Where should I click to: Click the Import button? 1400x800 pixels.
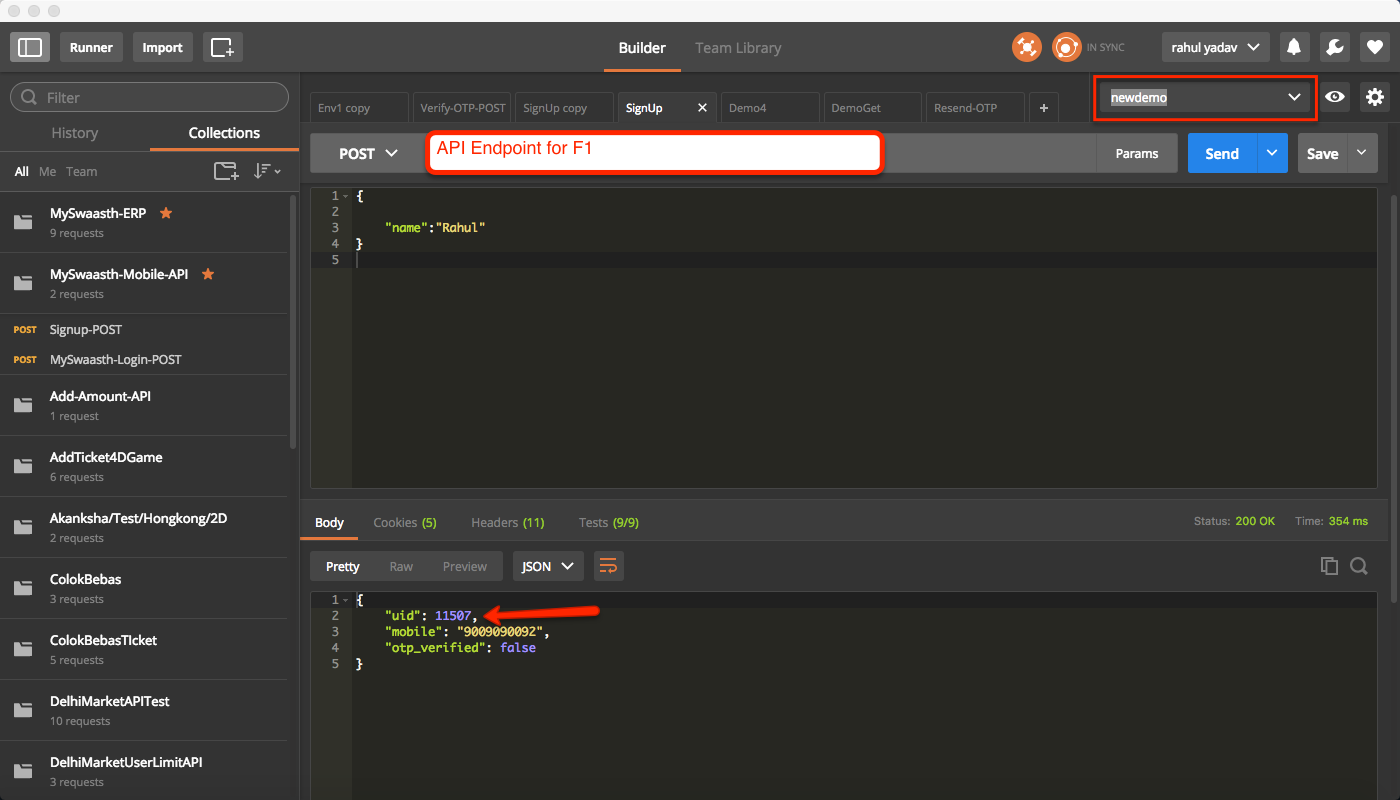[162, 47]
